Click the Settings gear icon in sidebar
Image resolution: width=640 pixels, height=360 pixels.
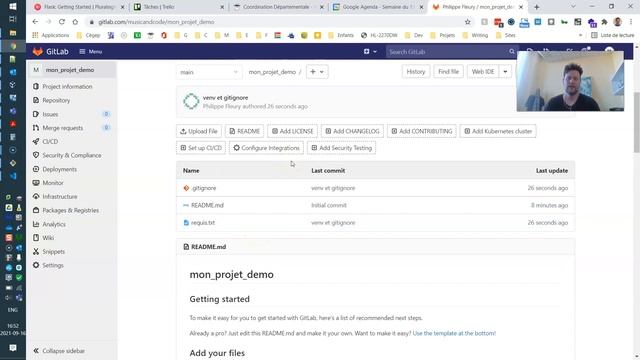(36, 265)
